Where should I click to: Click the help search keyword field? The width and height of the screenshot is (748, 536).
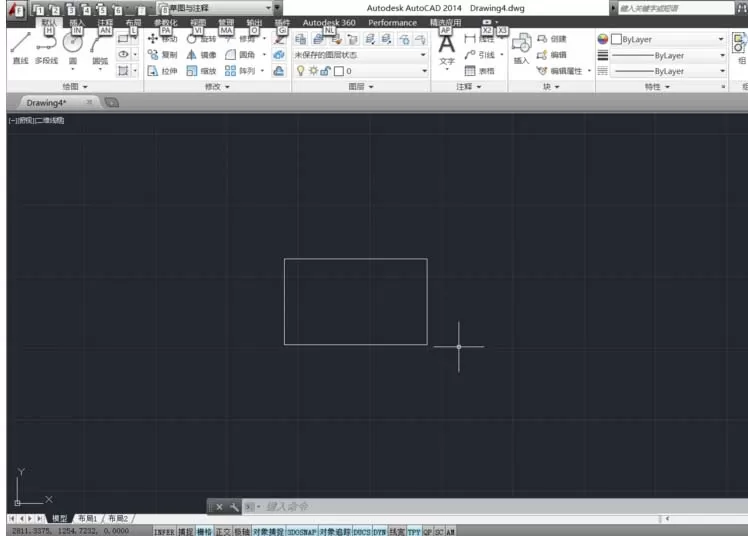(x=675, y=8)
